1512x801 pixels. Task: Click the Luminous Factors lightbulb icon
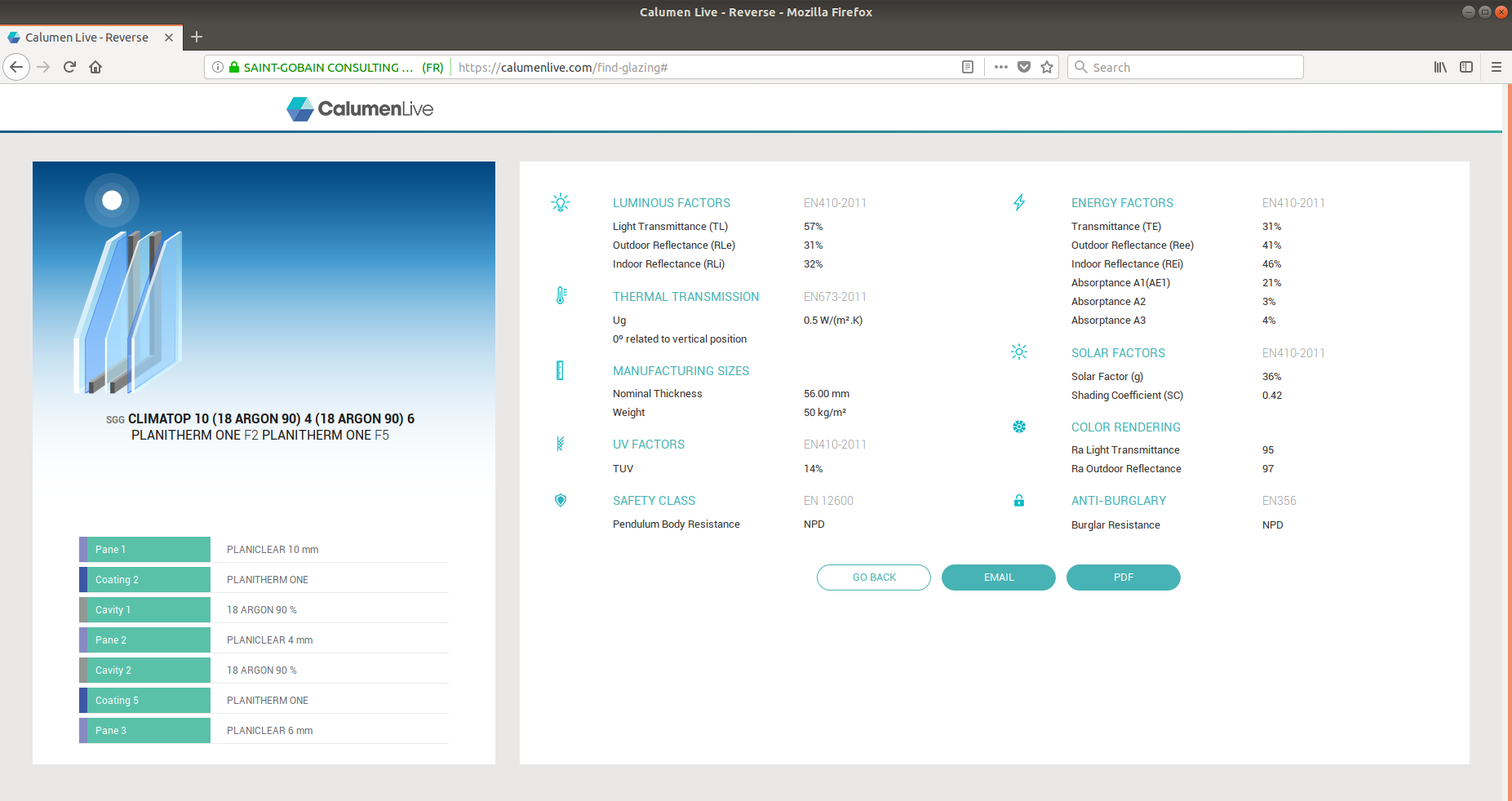tap(561, 202)
